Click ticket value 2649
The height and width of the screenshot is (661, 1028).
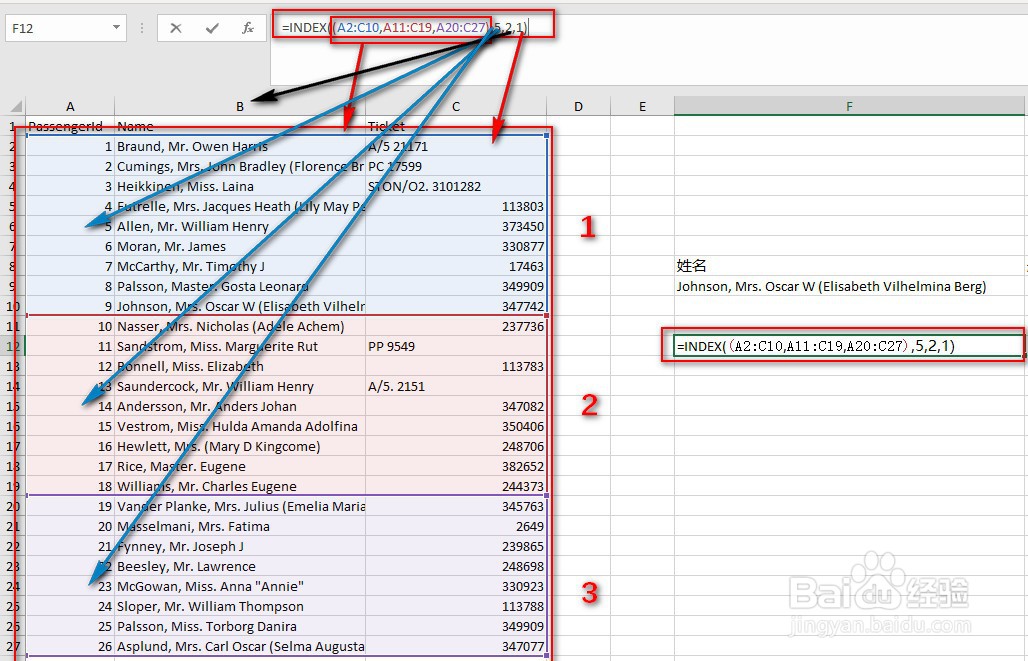[x=456, y=527]
